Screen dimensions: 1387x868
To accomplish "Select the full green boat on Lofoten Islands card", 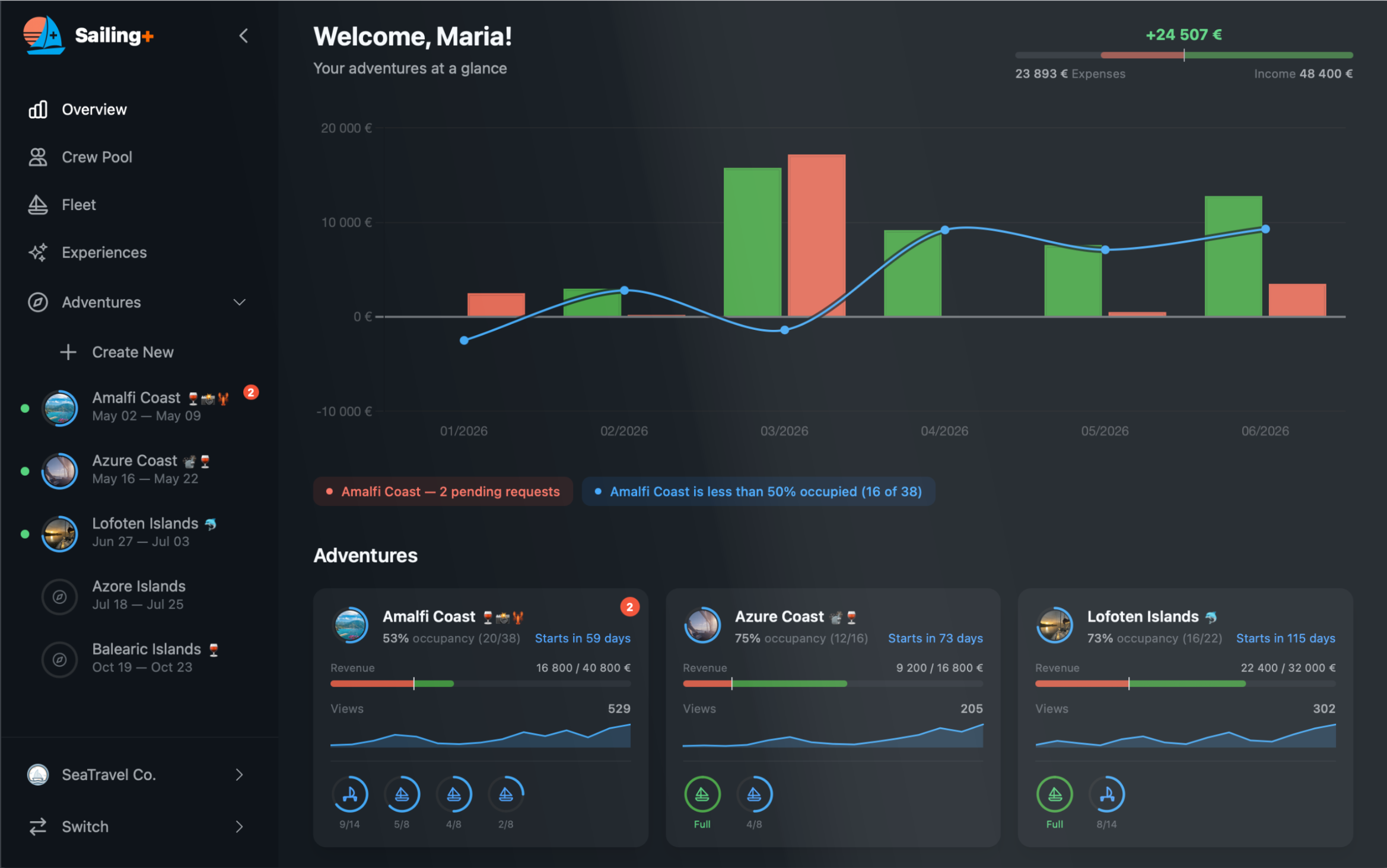I will click(1054, 793).
